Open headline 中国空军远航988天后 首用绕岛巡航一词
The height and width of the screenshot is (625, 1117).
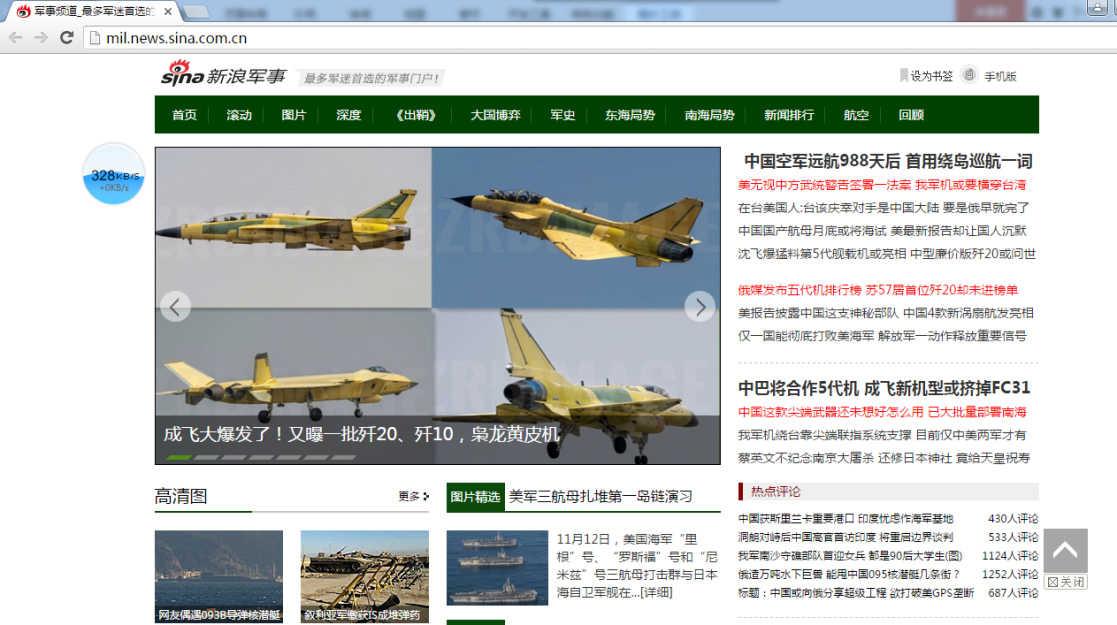pos(888,161)
